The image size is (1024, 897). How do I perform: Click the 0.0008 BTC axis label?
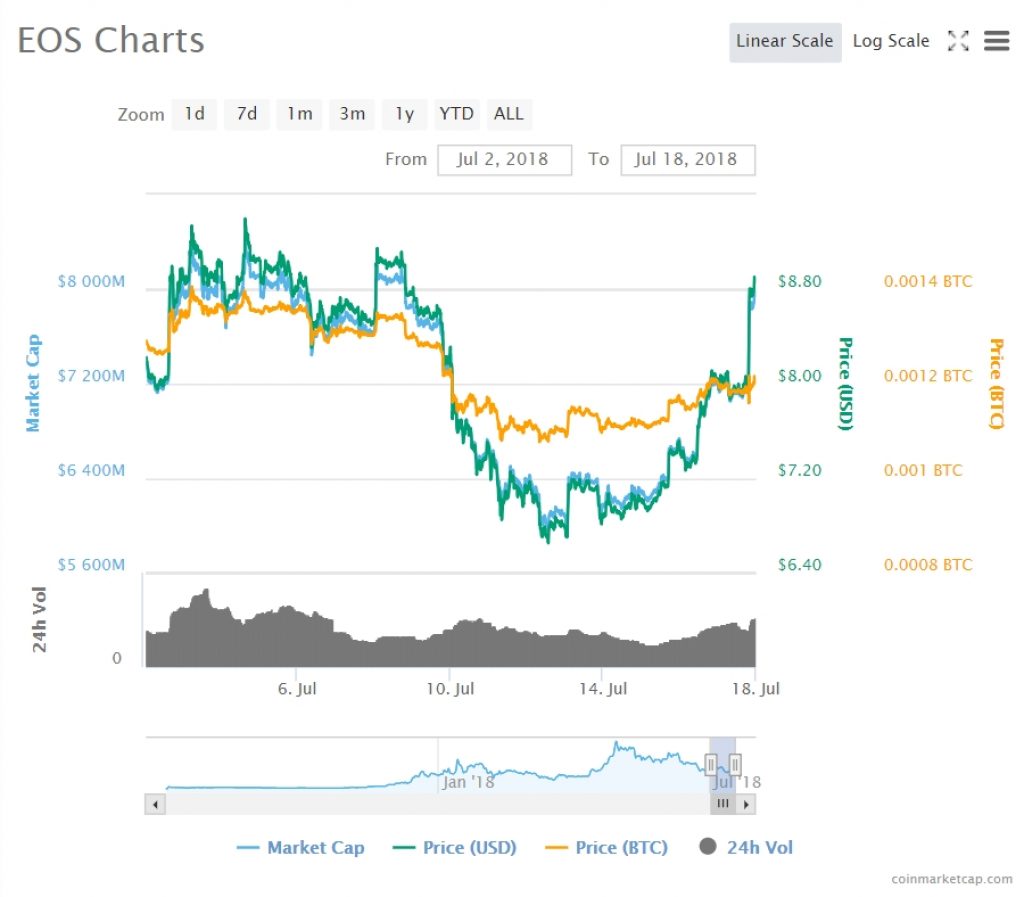tap(928, 565)
